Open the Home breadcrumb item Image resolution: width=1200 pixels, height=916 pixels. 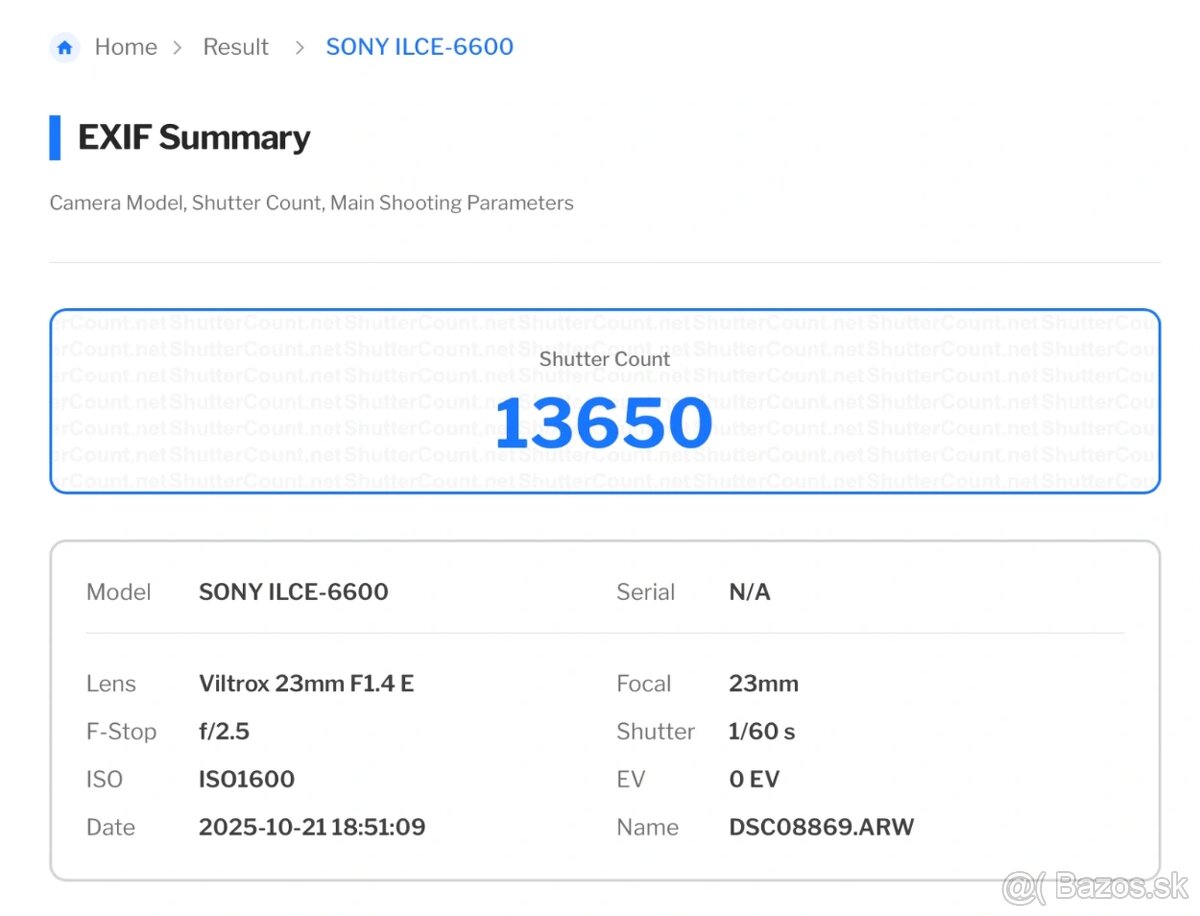pyautogui.click(x=126, y=46)
